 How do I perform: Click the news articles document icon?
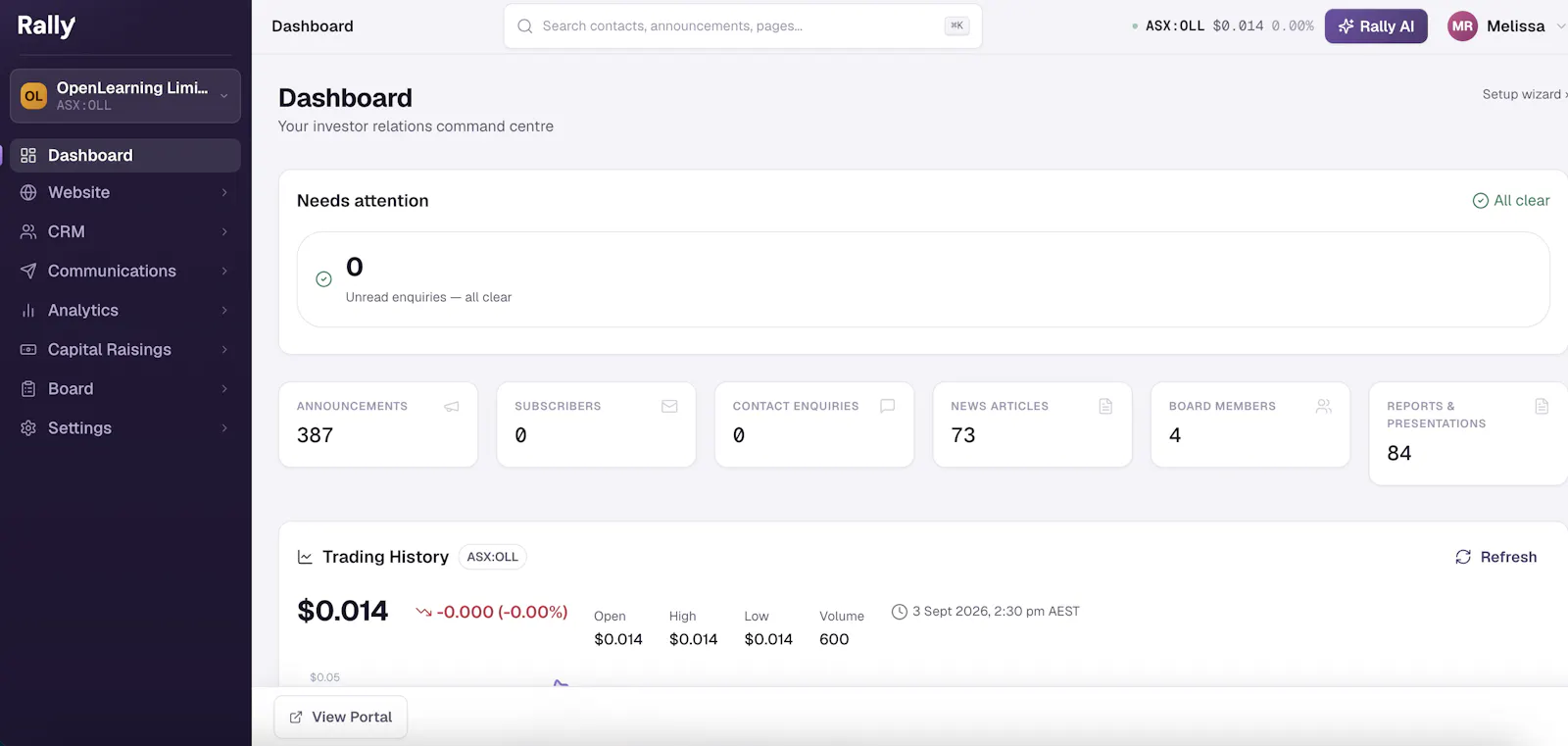pos(1105,406)
